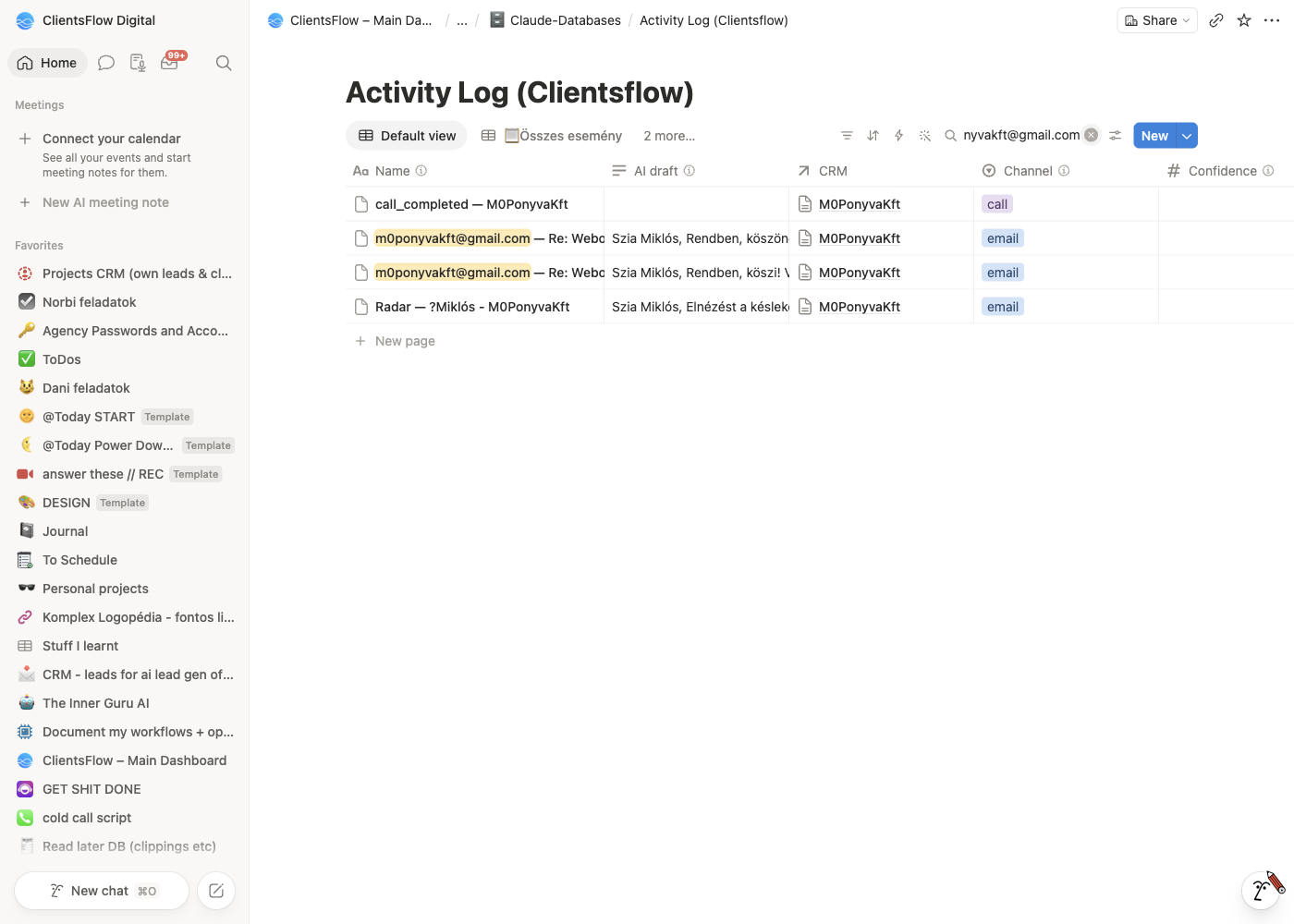Image resolution: width=1294 pixels, height=924 pixels.
Task: Click the sidebar search magnifier icon
Action: pos(224,63)
